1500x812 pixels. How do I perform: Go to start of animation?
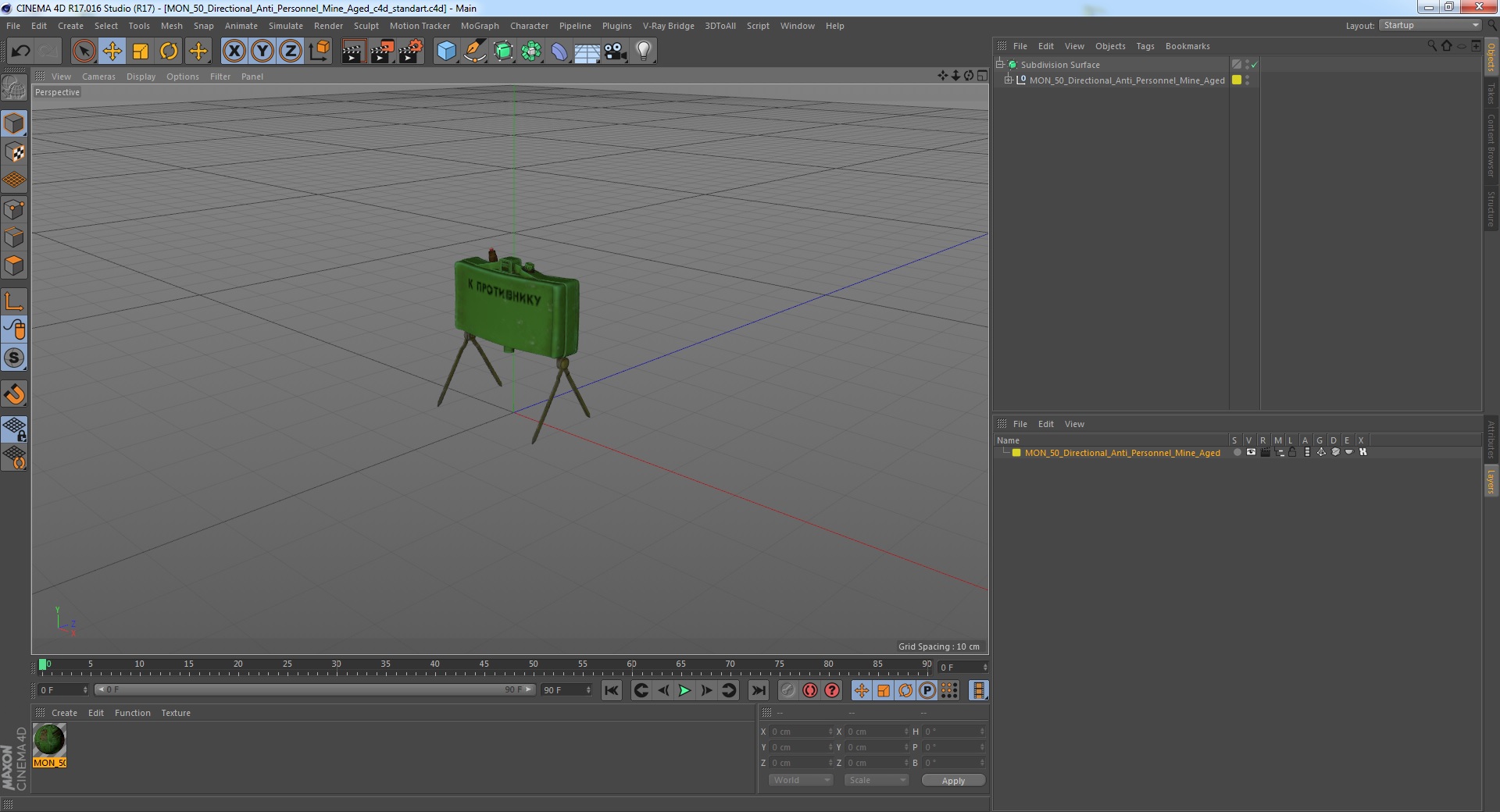click(612, 690)
